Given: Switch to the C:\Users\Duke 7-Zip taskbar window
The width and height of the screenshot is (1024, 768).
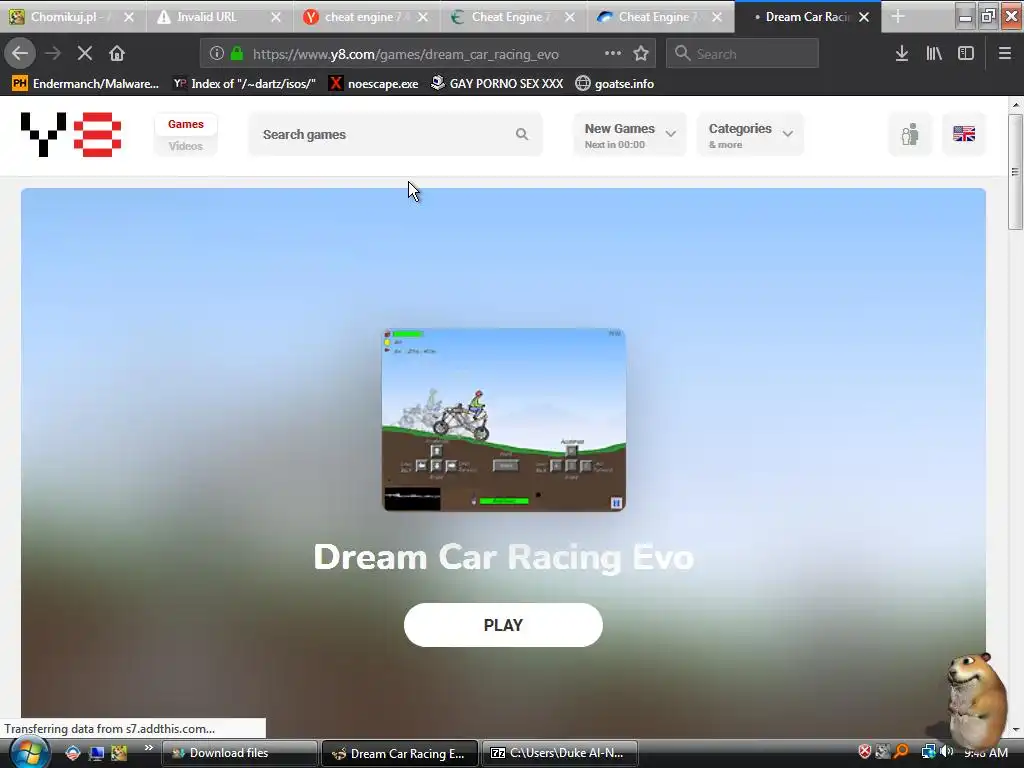Looking at the screenshot, I should [559, 753].
